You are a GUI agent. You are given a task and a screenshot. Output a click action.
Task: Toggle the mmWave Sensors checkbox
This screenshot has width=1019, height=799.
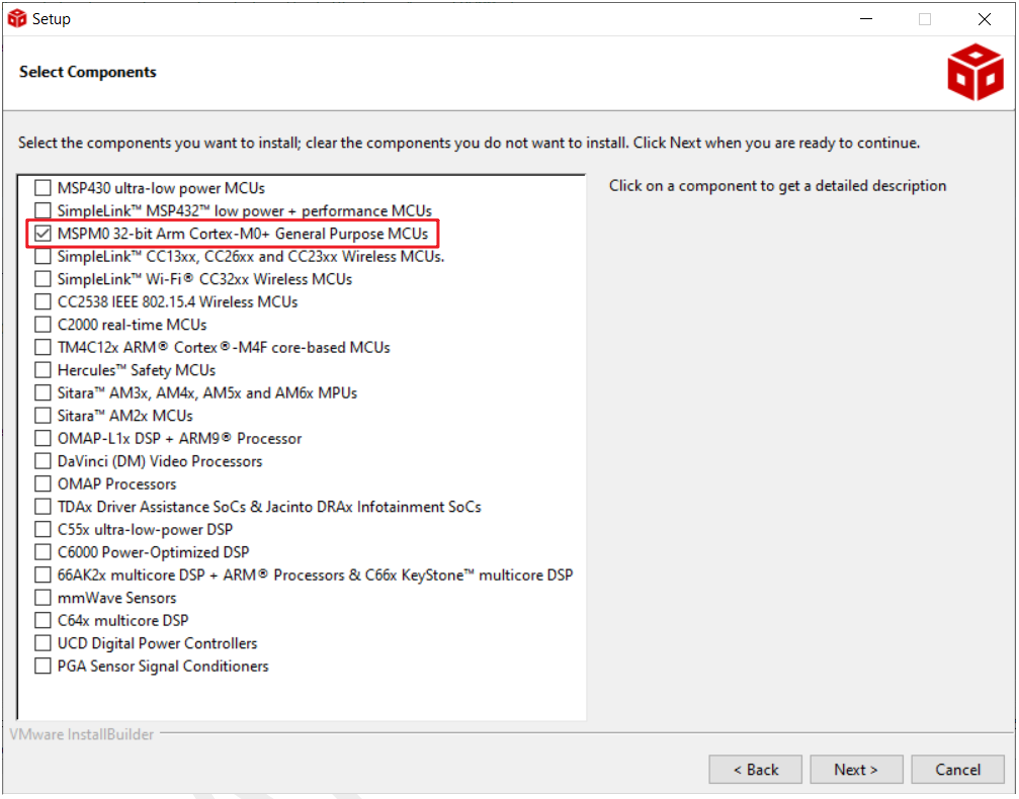(x=42, y=598)
